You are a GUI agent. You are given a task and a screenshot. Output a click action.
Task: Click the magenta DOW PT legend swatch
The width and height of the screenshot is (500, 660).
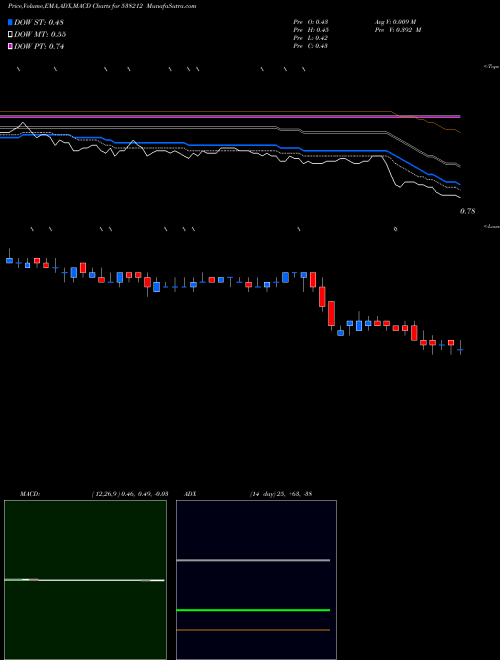click(11, 46)
